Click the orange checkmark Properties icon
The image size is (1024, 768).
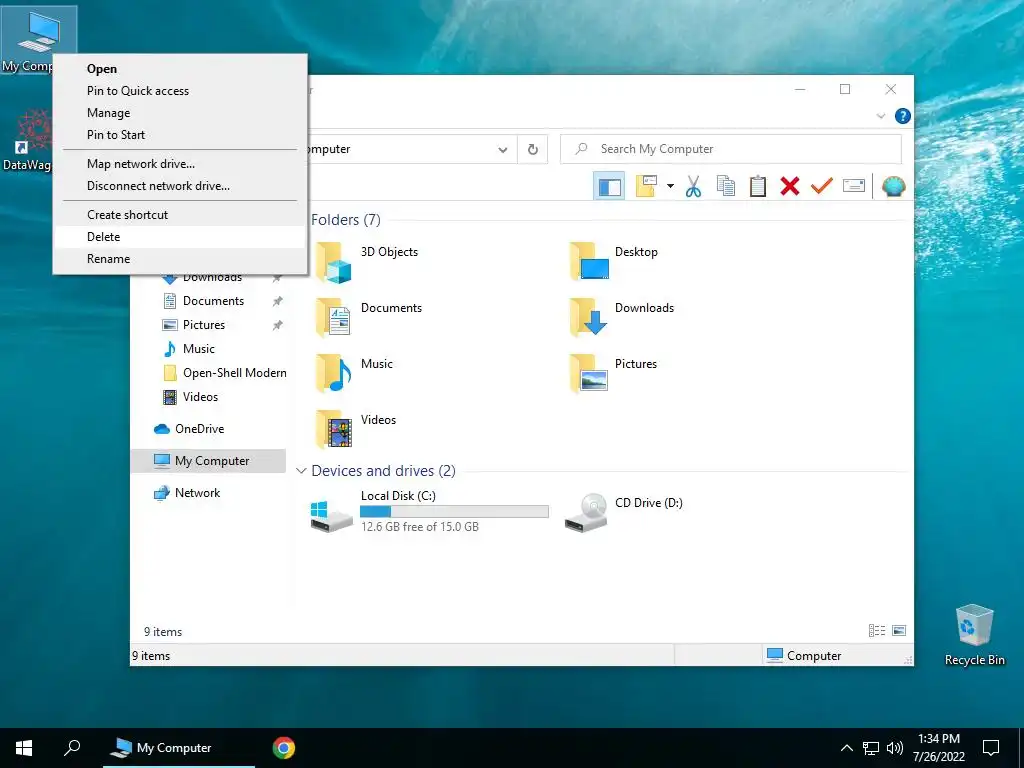click(822, 187)
